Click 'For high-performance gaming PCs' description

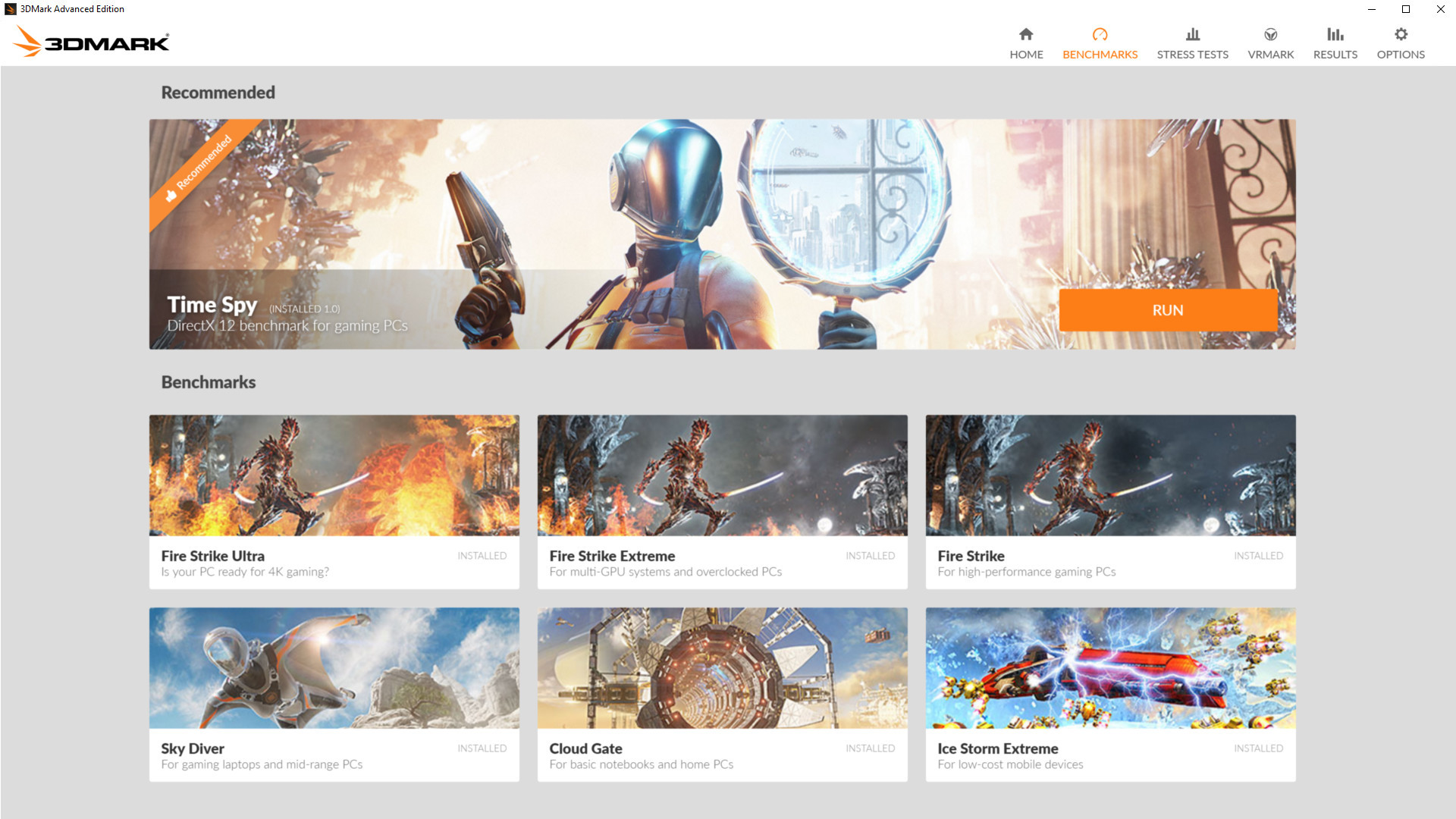1027,572
